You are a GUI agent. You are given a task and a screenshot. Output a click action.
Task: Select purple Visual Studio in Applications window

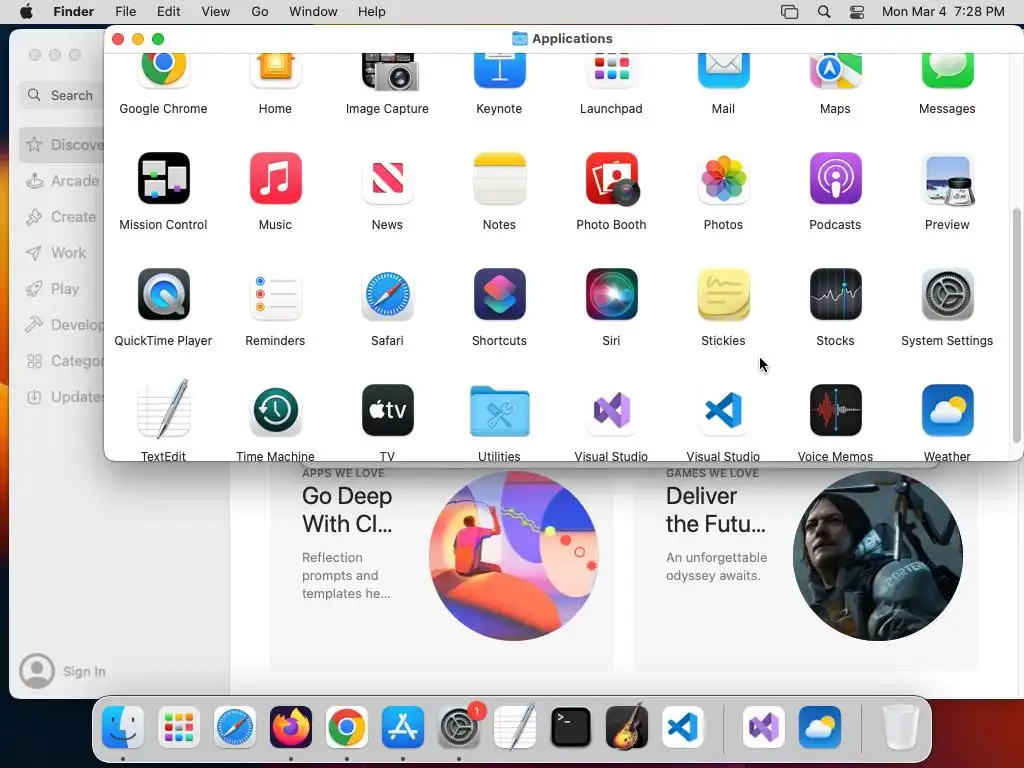coord(611,410)
